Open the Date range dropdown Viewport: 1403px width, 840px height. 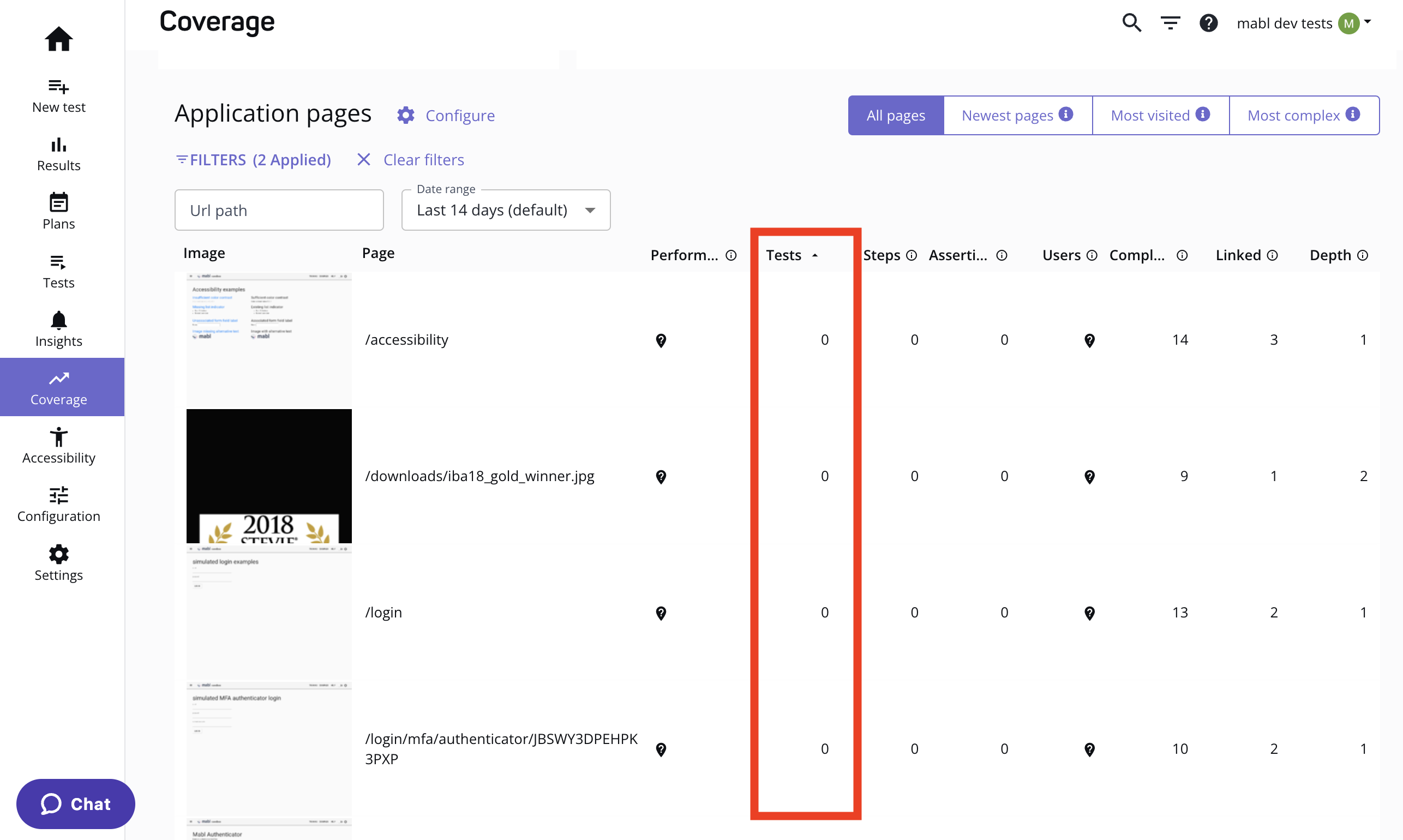click(x=506, y=210)
